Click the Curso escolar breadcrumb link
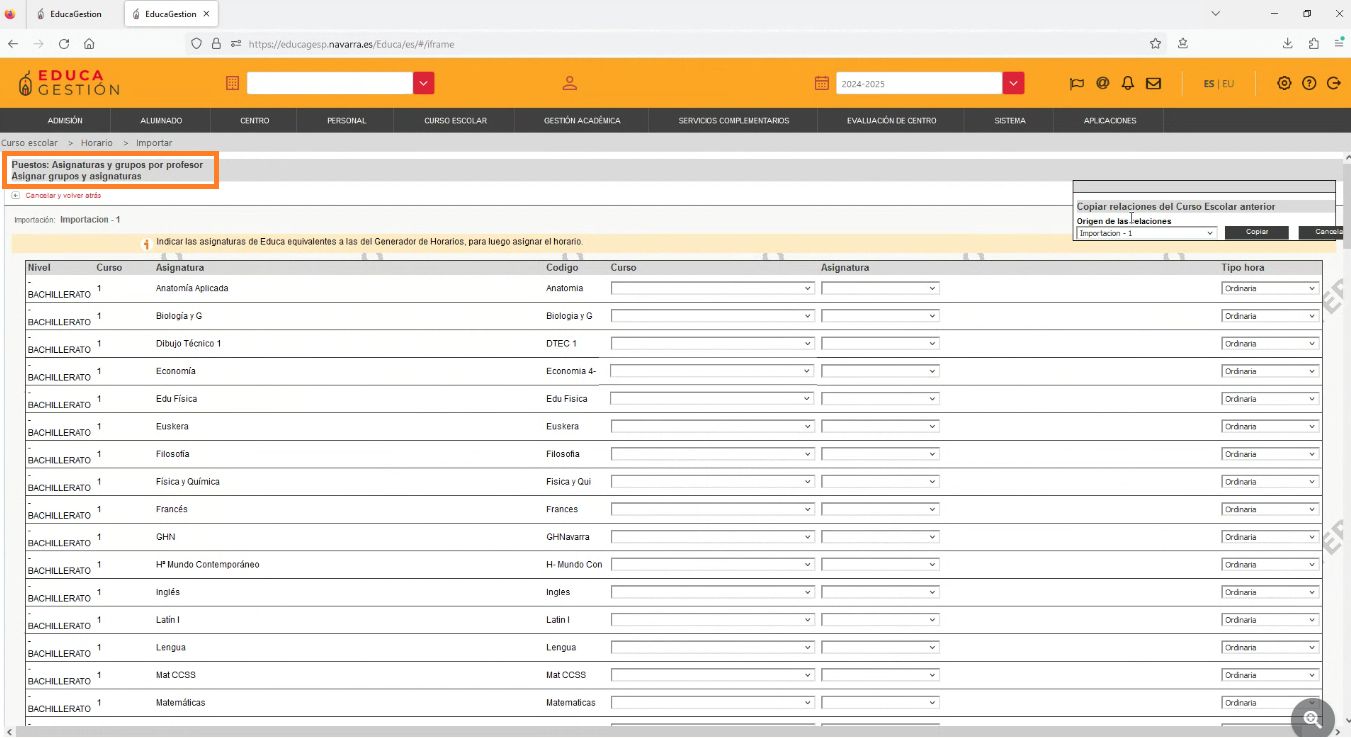This screenshot has height=738, width=1351. [30, 143]
